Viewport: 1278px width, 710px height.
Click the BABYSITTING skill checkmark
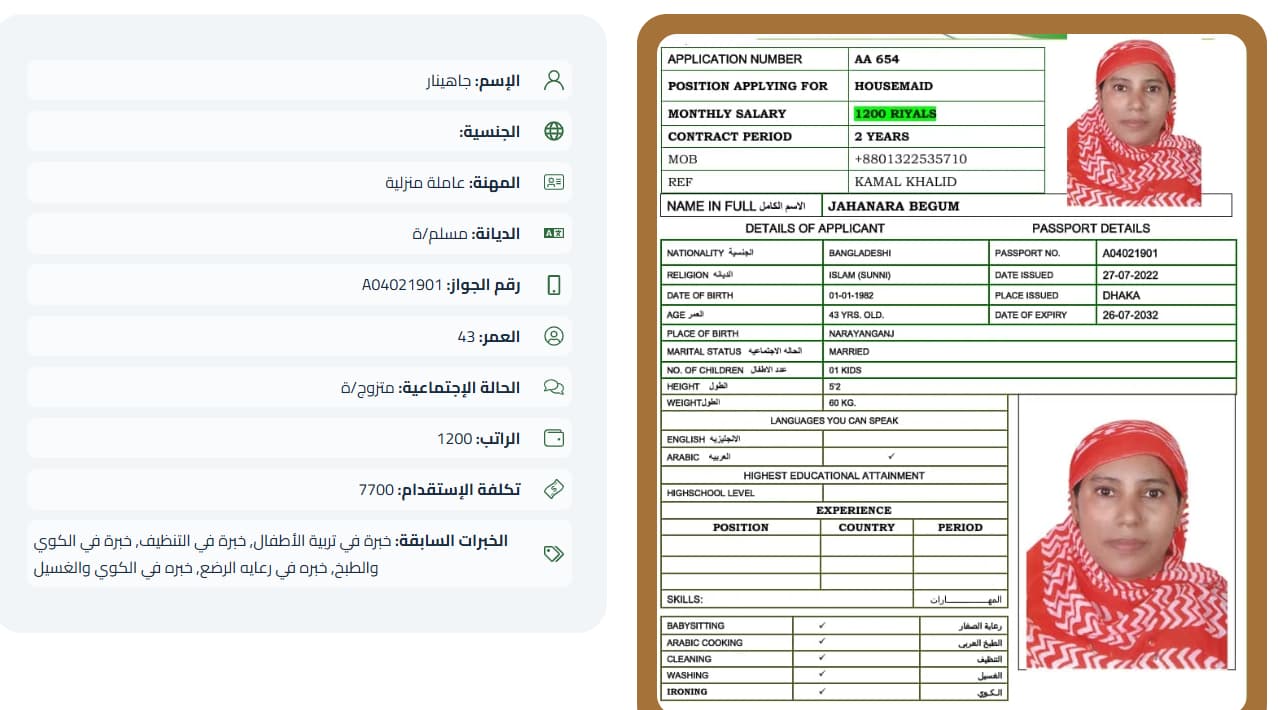point(822,625)
